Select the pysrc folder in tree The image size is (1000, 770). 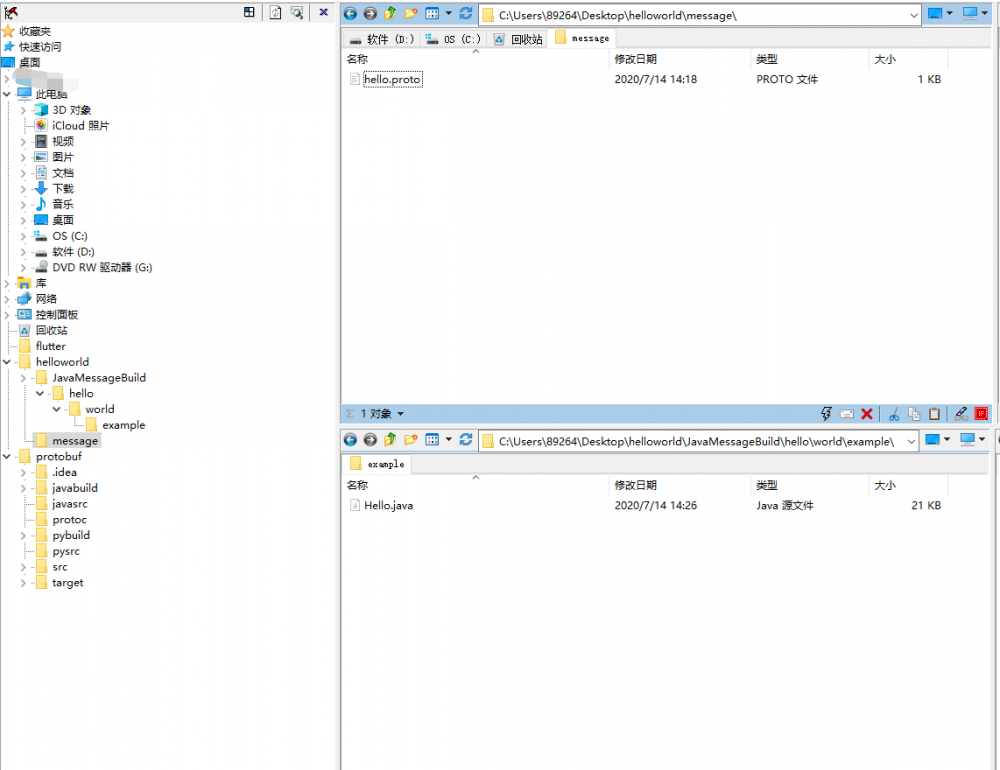[66, 551]
